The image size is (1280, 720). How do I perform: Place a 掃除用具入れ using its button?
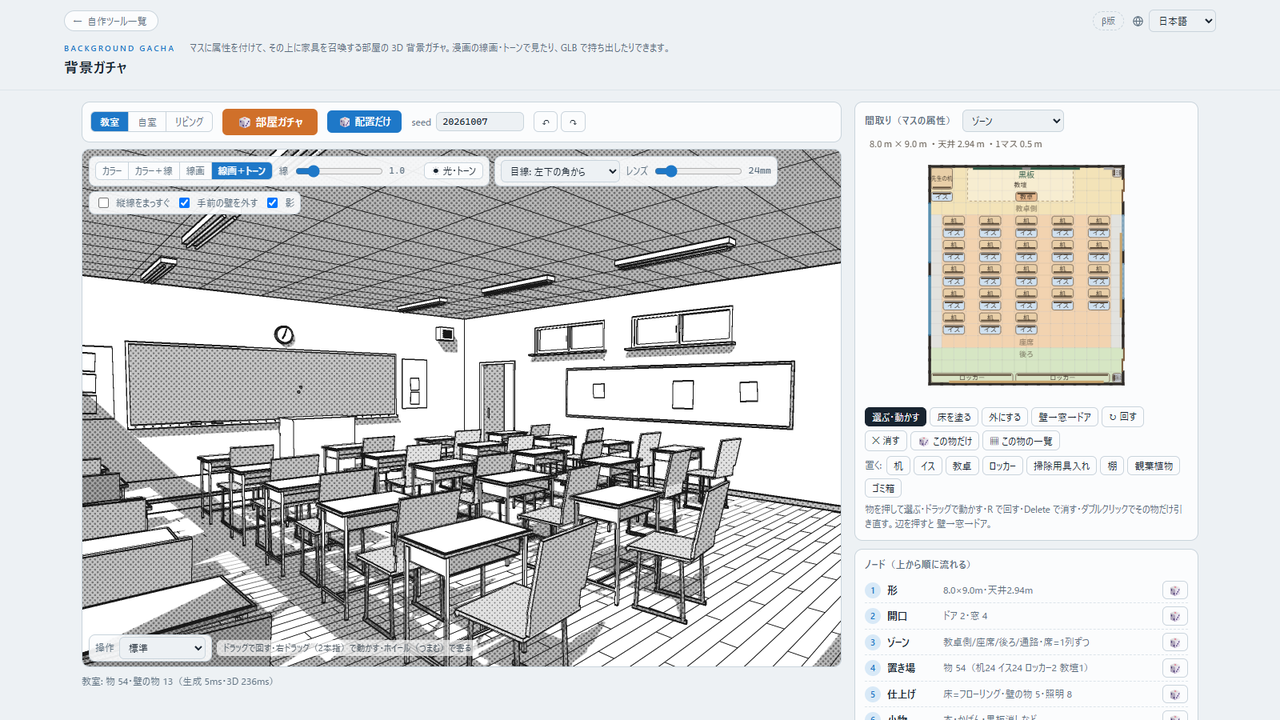pyautogui.click(x=1061, y=466)
